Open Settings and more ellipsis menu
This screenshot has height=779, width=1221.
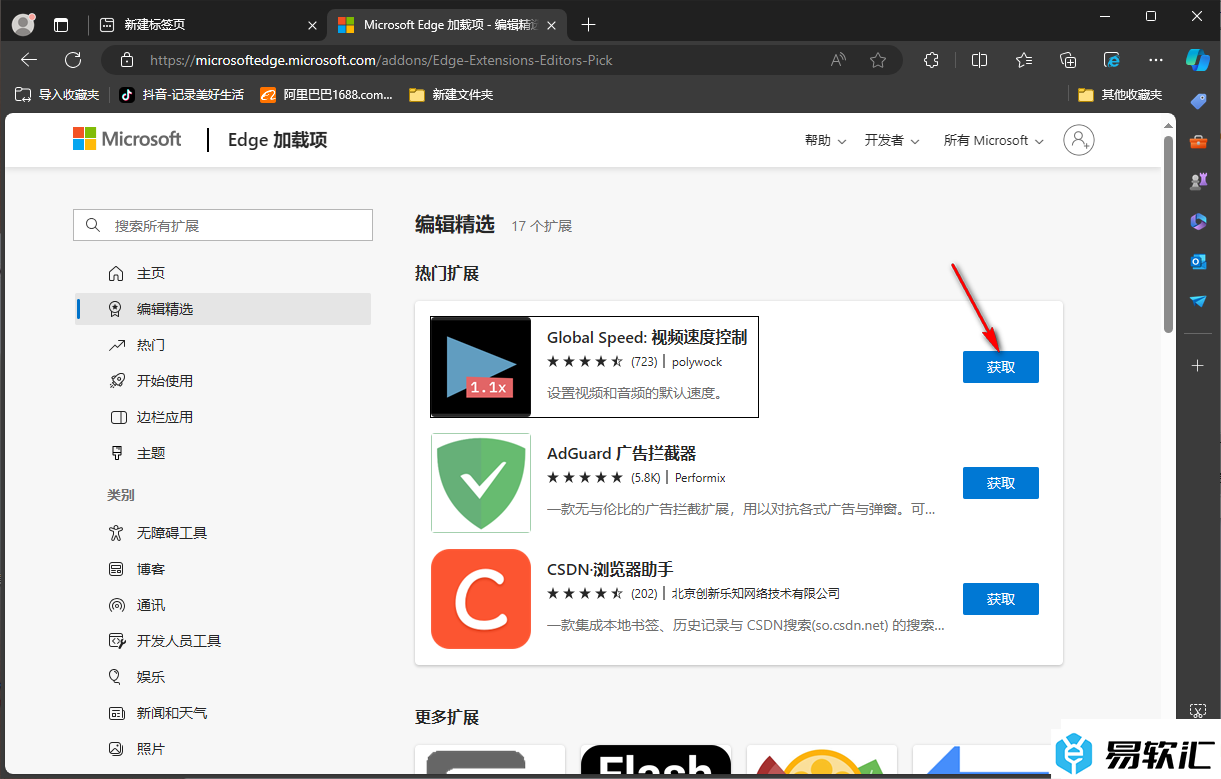click(x=1156, y=60)
